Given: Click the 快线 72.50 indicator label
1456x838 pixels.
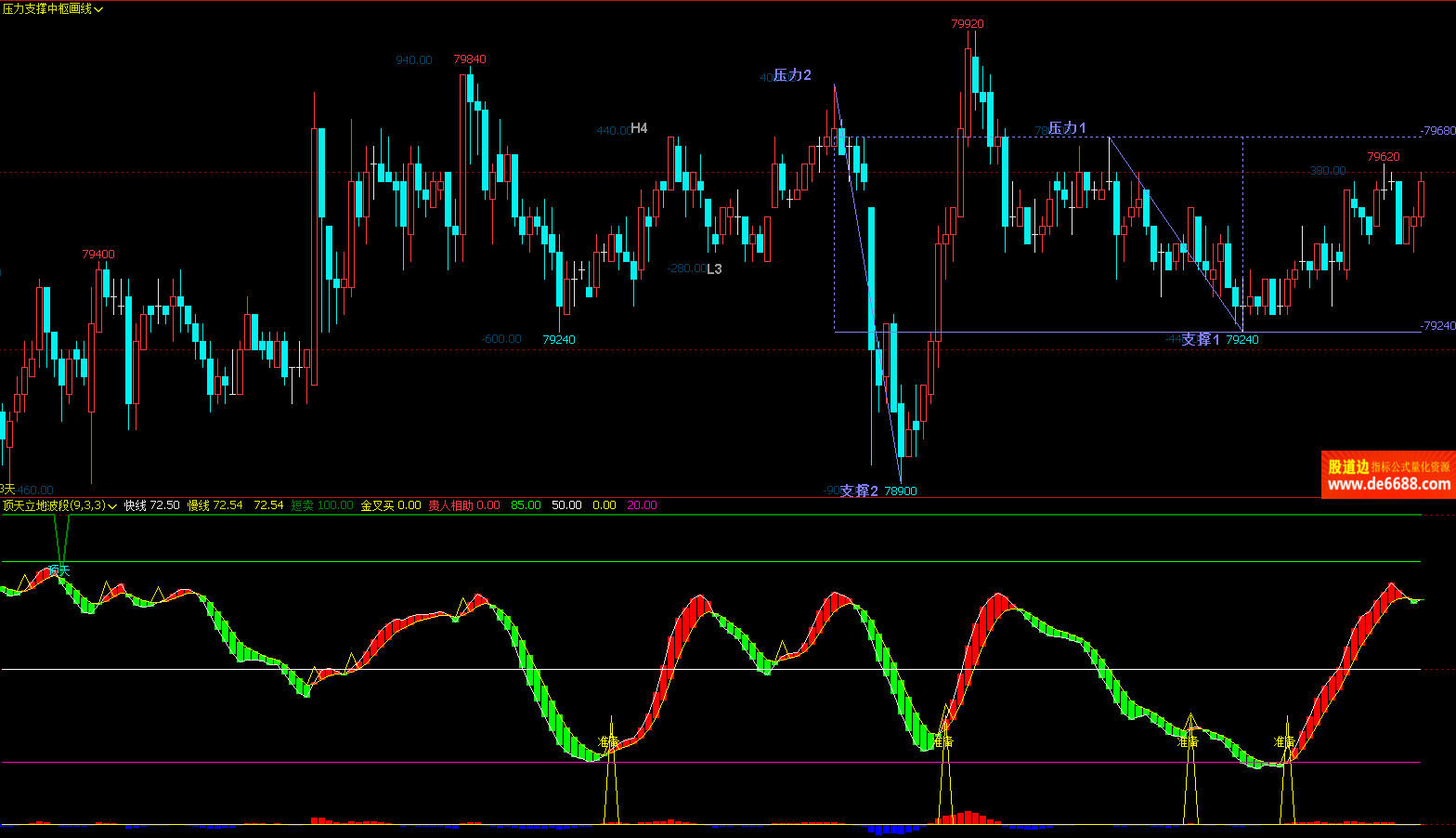Looking at the screenshot, I should coord(151,505).
